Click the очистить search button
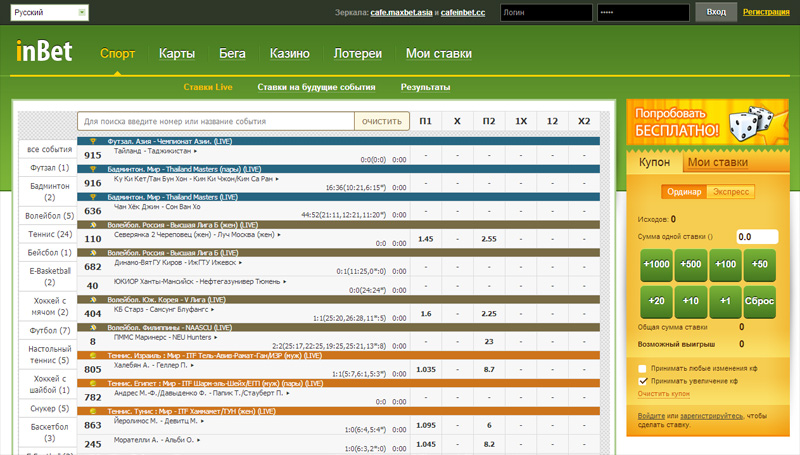Viewport: 800px width, 455px height. (x=382, y=121)
